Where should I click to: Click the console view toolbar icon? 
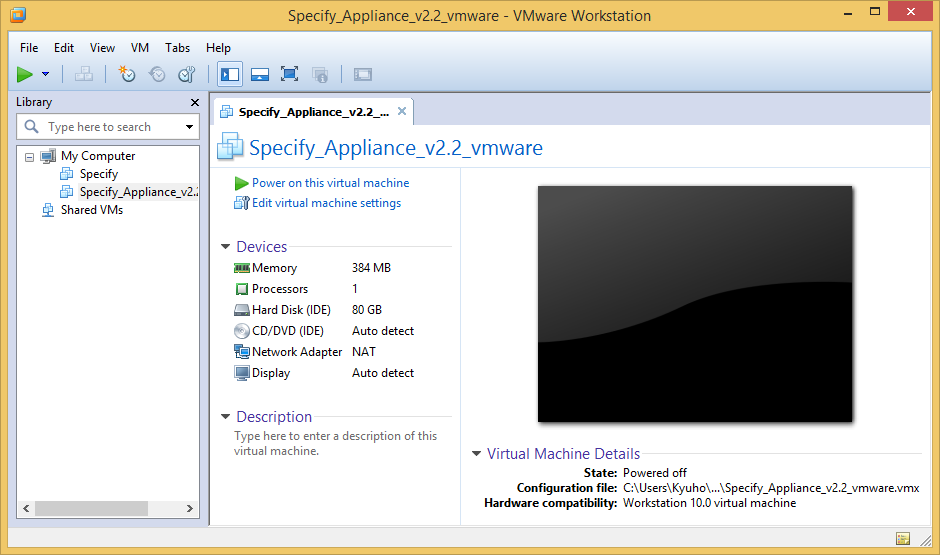[x=363, y=74]
